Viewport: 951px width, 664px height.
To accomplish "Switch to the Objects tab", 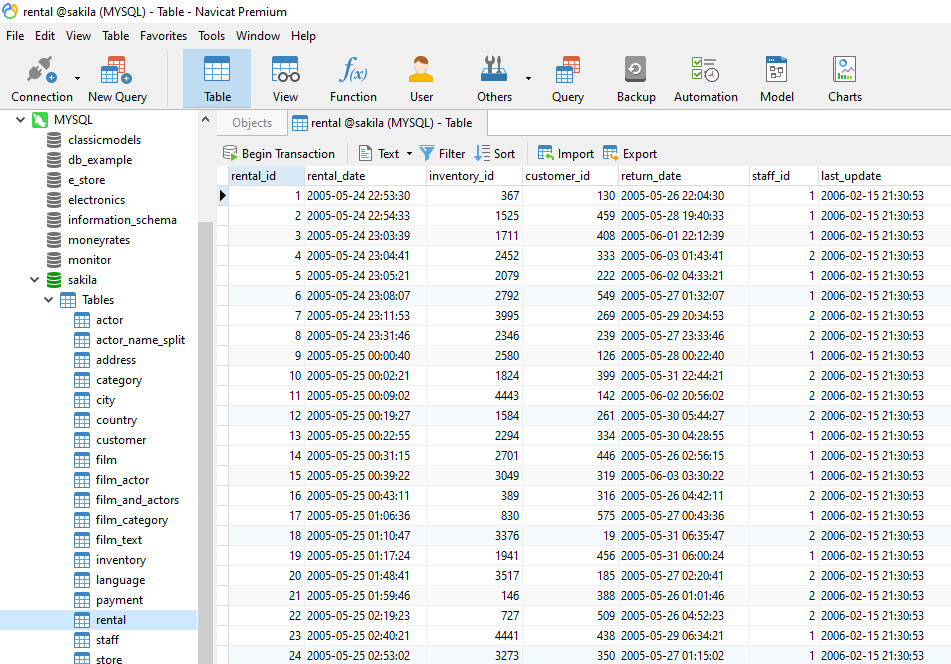I will click(251, 122).
